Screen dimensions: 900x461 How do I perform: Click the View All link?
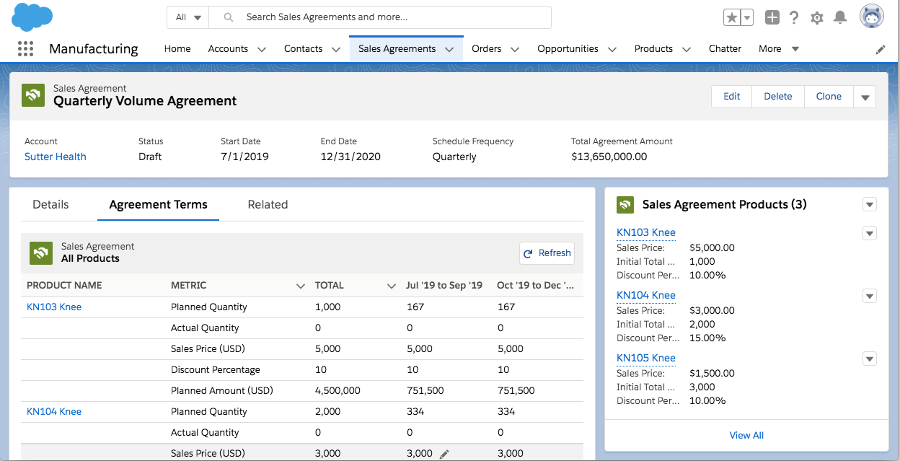[x=746, y=435]
